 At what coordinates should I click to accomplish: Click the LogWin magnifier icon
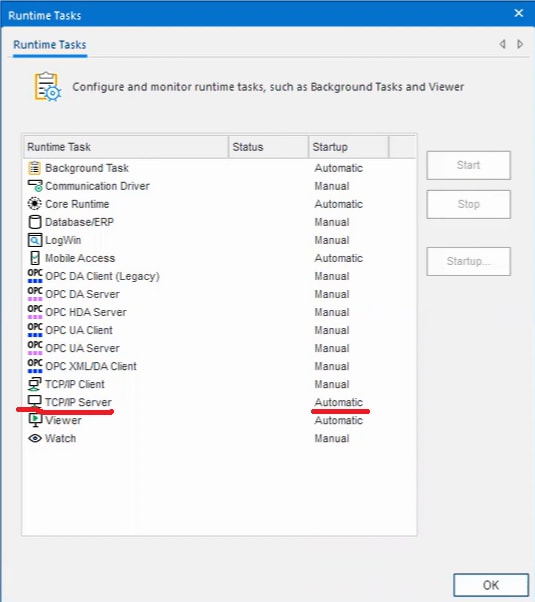click(35, 240)
